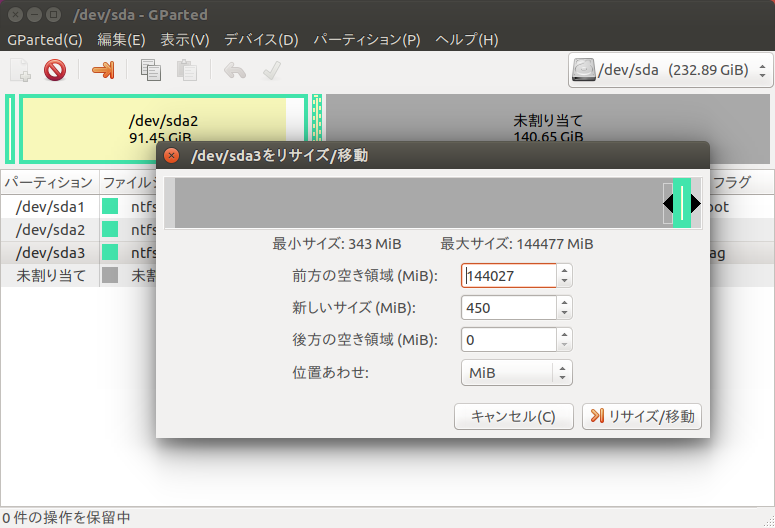
Task: Click the red Delete partition icon
Action: click(x=55, y=70)
